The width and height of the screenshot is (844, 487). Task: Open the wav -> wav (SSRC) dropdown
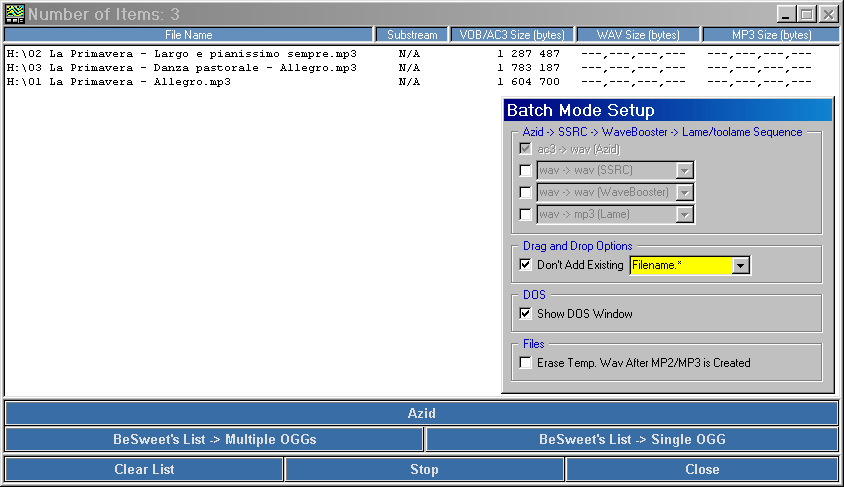pos(684,171)
